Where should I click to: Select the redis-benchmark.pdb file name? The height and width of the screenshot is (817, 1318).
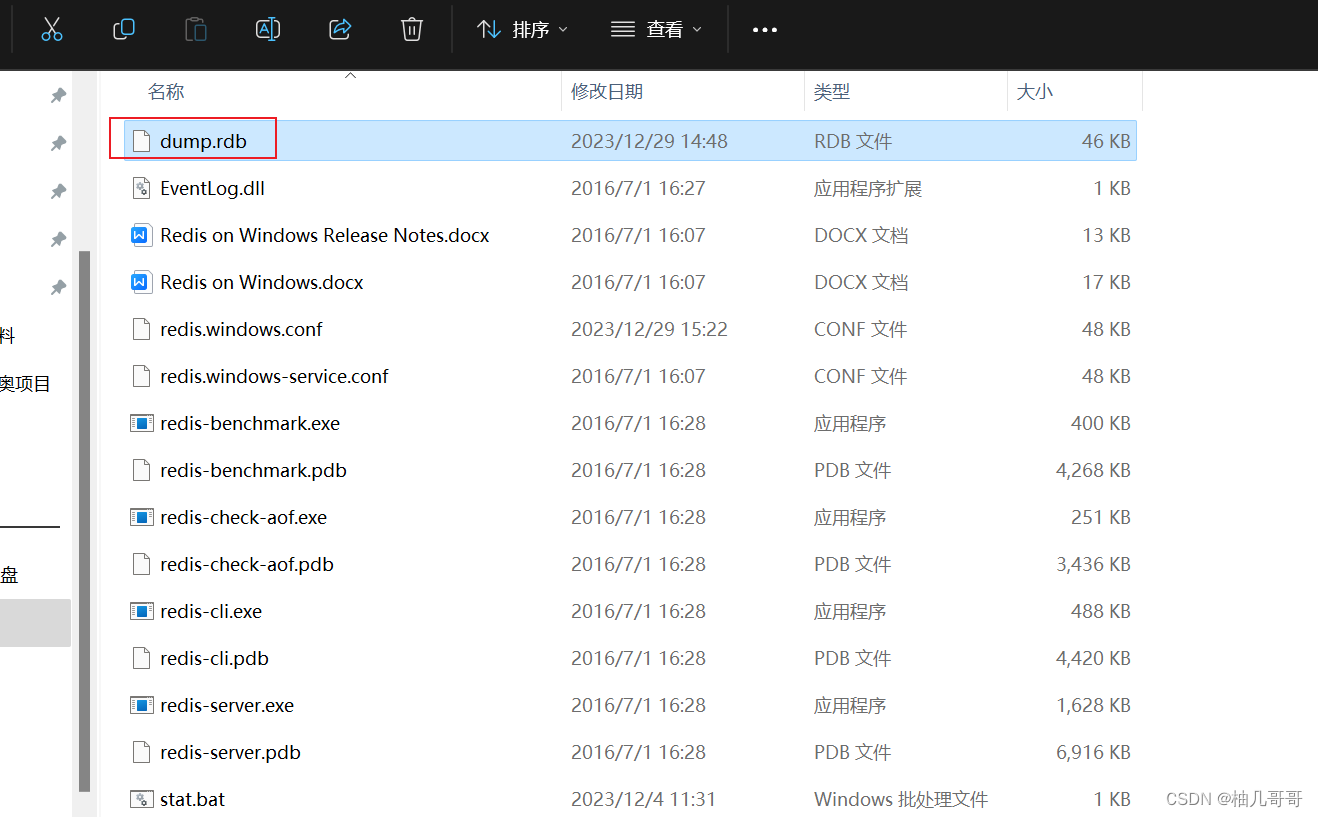253,470
